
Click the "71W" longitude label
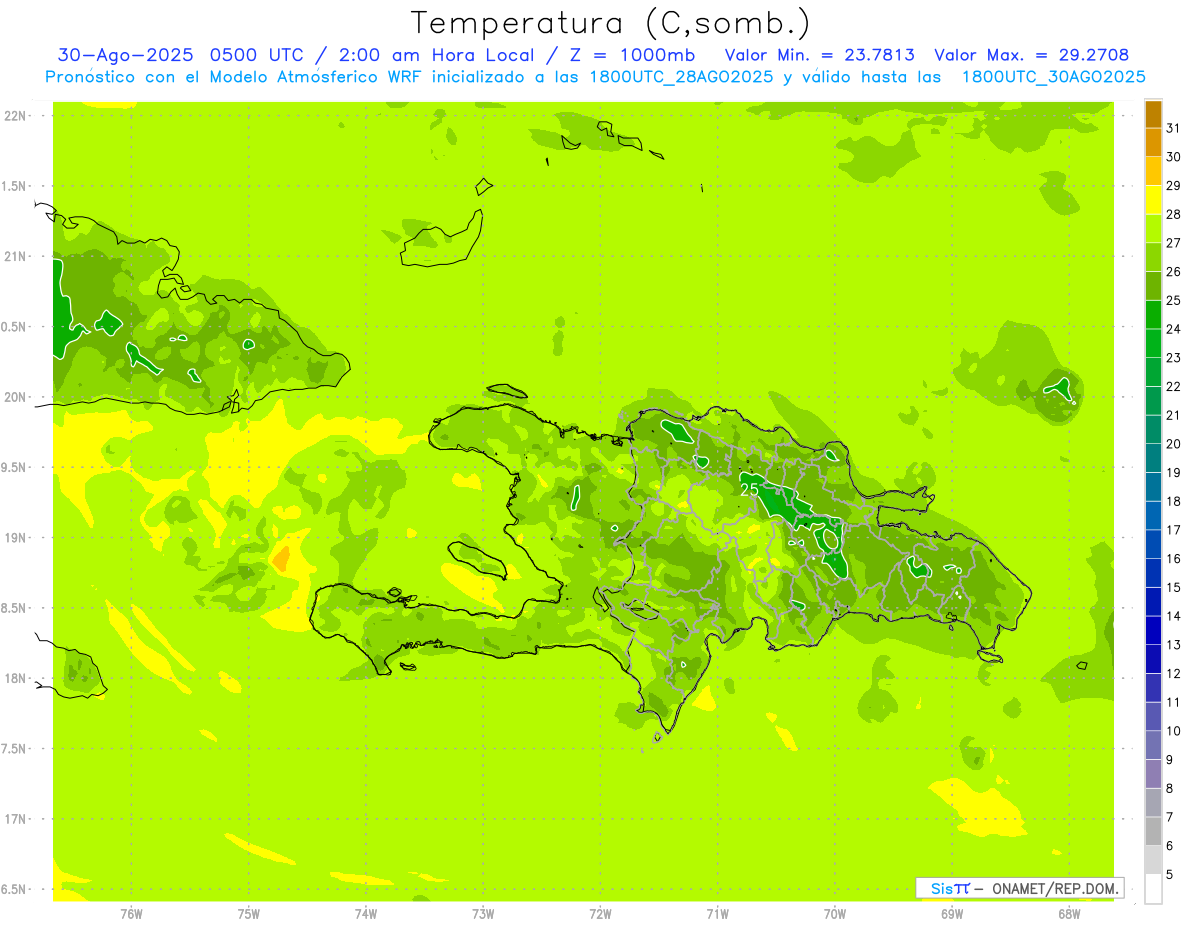718,914
